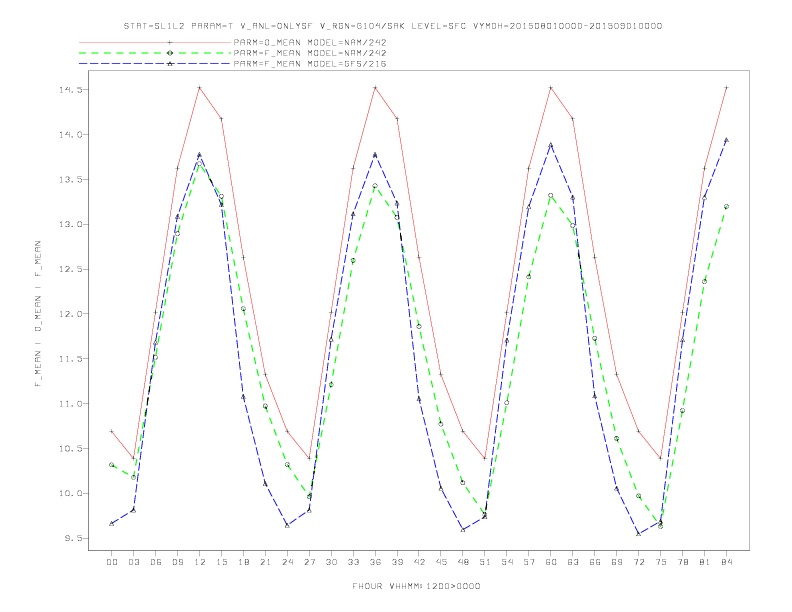Click x-axis tick label 15
792x612 pixels.
click(221, 562)
